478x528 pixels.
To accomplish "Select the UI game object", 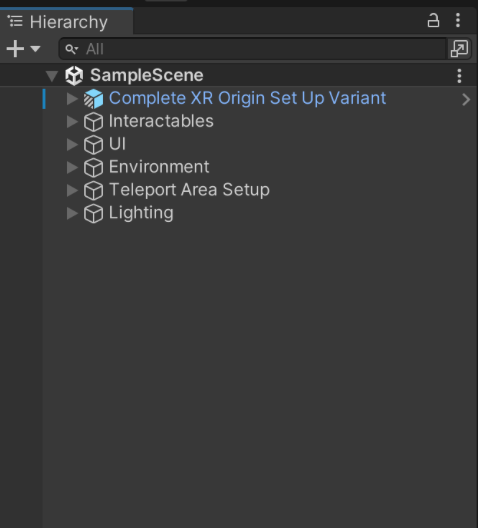I will (117, 144).
